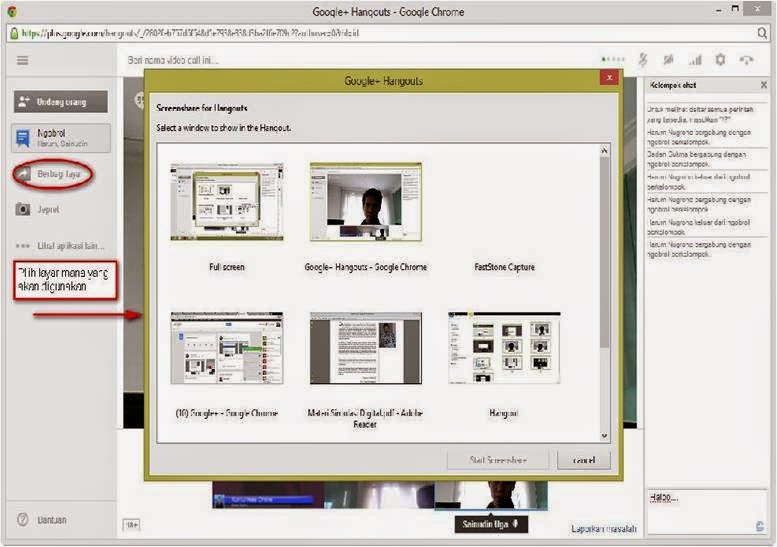777x547 pixels.
Task: Select the left participant filmstrip thumbnail
Action: 268,495
